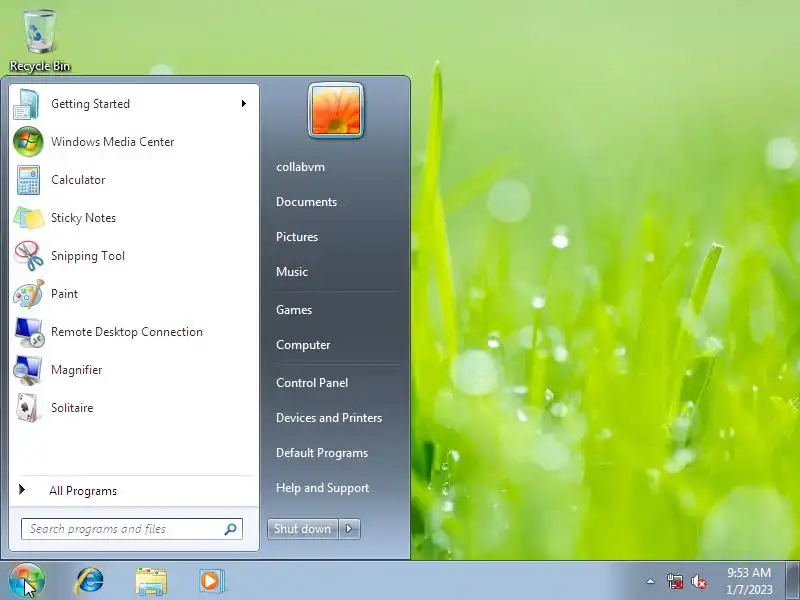800x600 pixels.
Task: Click the Shut down button
Action: (303, 529)
